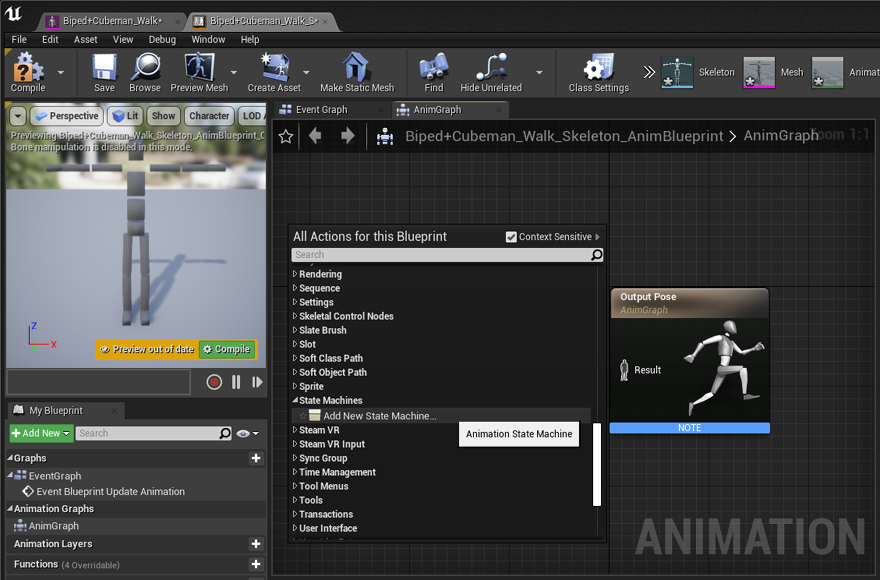Navigate forward in graph history
The height and width of the screenshot is (580, 880).
(x=348, y=136)
